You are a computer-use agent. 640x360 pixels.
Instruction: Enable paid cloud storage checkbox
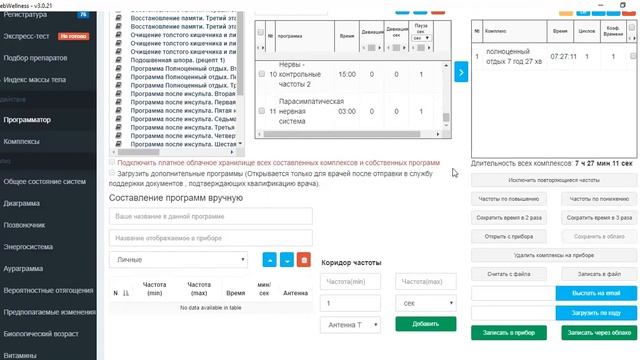tap(112, 162)
